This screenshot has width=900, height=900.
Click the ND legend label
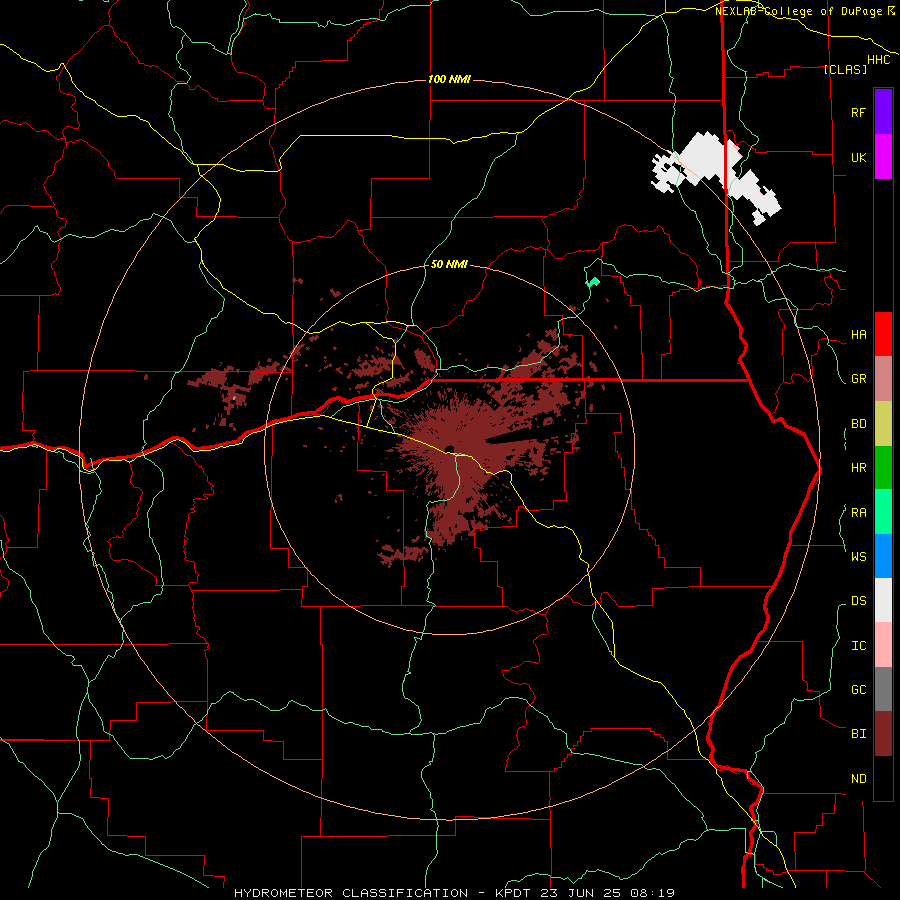[x=858, y=778]
